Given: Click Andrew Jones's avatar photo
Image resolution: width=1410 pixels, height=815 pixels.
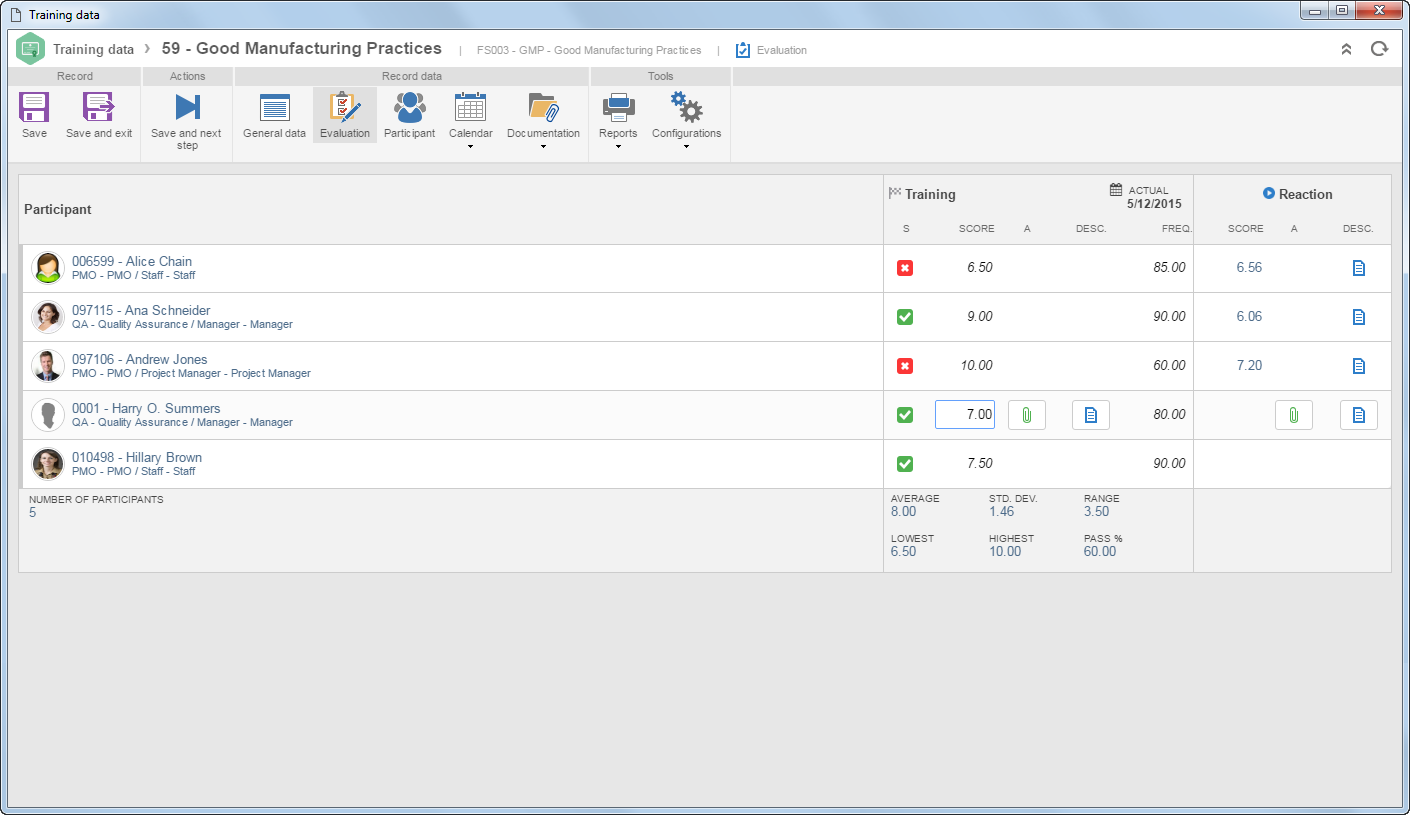Looking at the screenshot, I should tap(48, 366).
